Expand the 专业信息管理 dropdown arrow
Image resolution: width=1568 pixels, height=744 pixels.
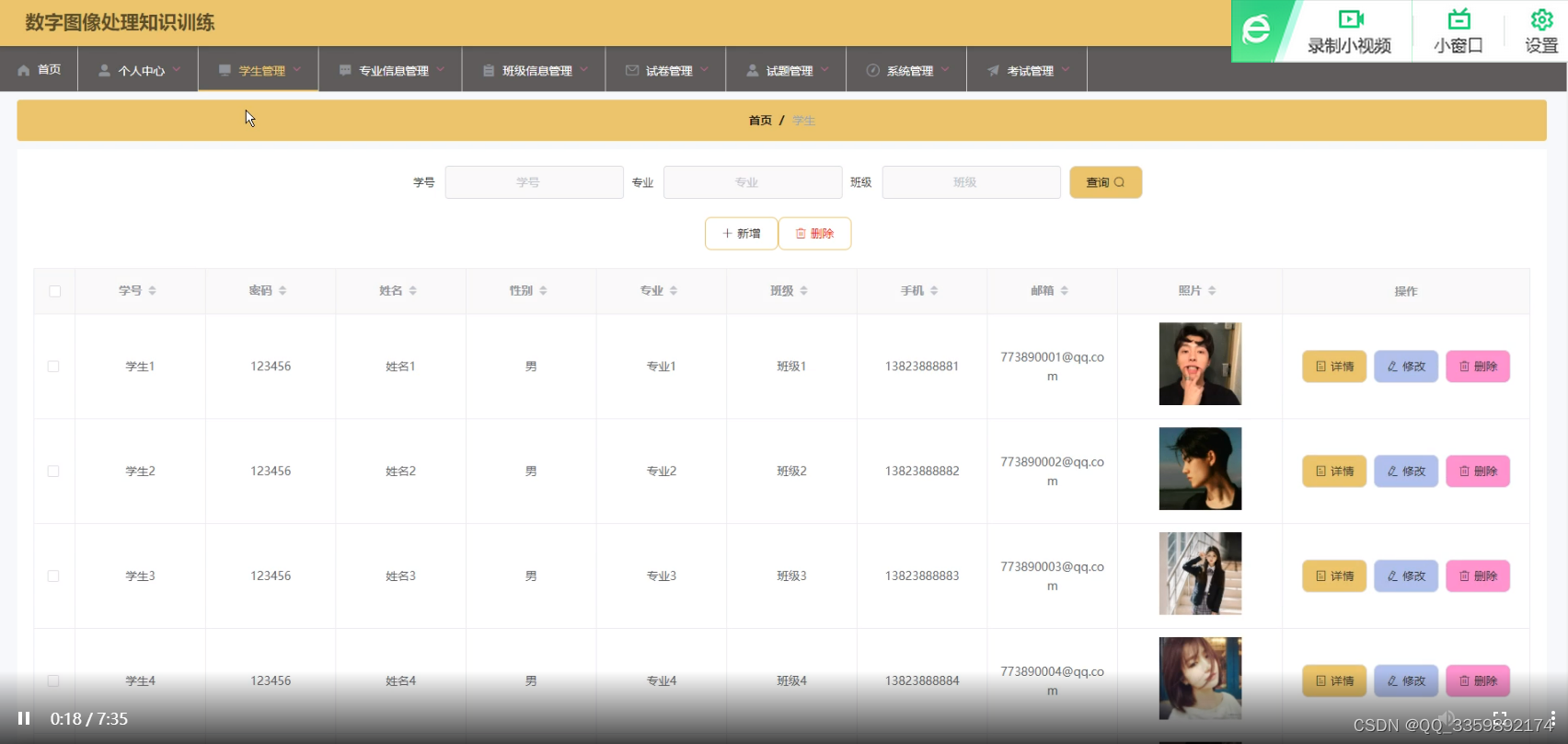pyautogui.click(x=441, y=69)
